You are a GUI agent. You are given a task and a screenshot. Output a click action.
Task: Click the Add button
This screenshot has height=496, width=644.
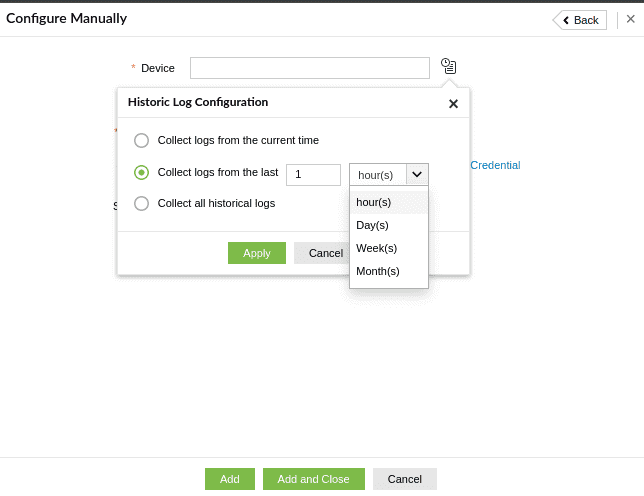230,479
